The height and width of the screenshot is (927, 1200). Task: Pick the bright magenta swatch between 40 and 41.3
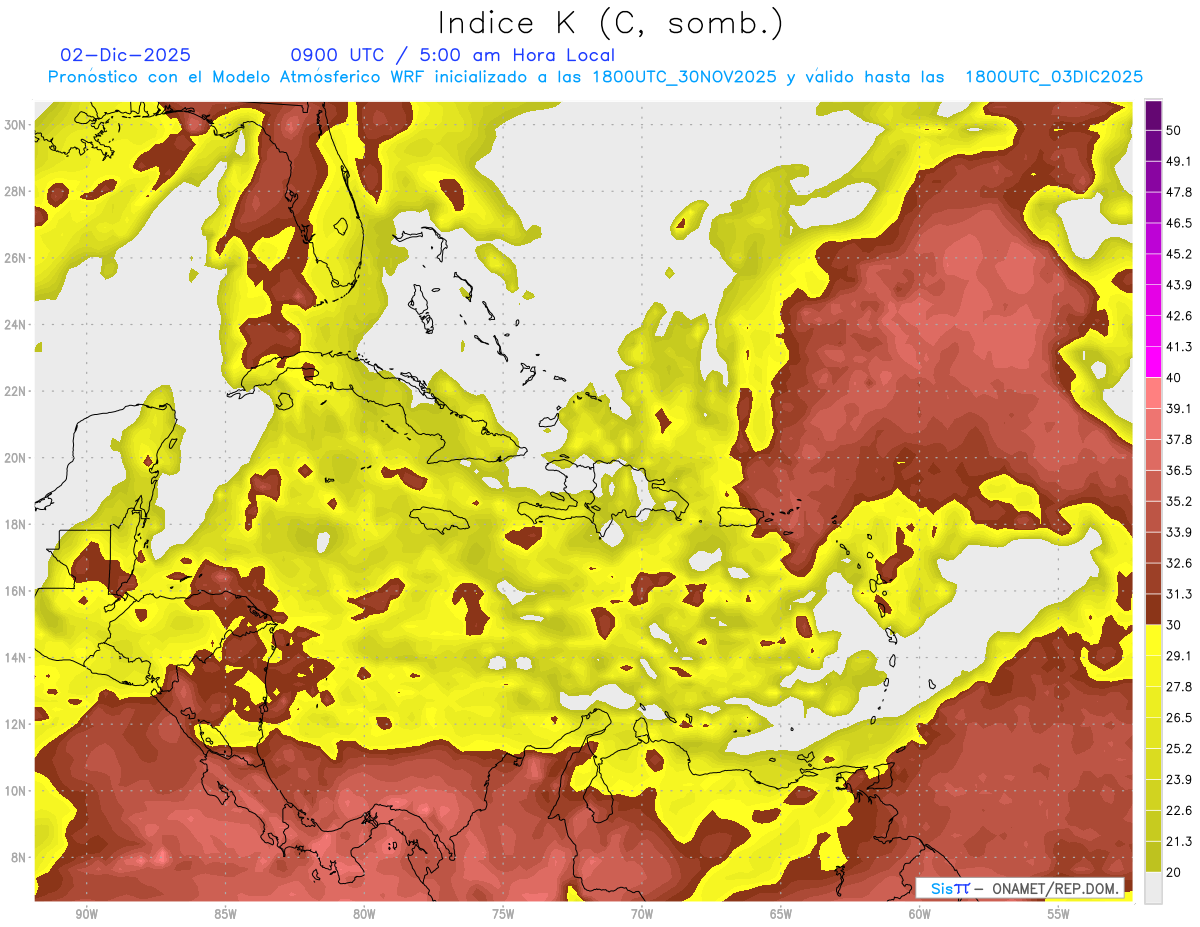pyautogui.click(x=1153, y=362)
